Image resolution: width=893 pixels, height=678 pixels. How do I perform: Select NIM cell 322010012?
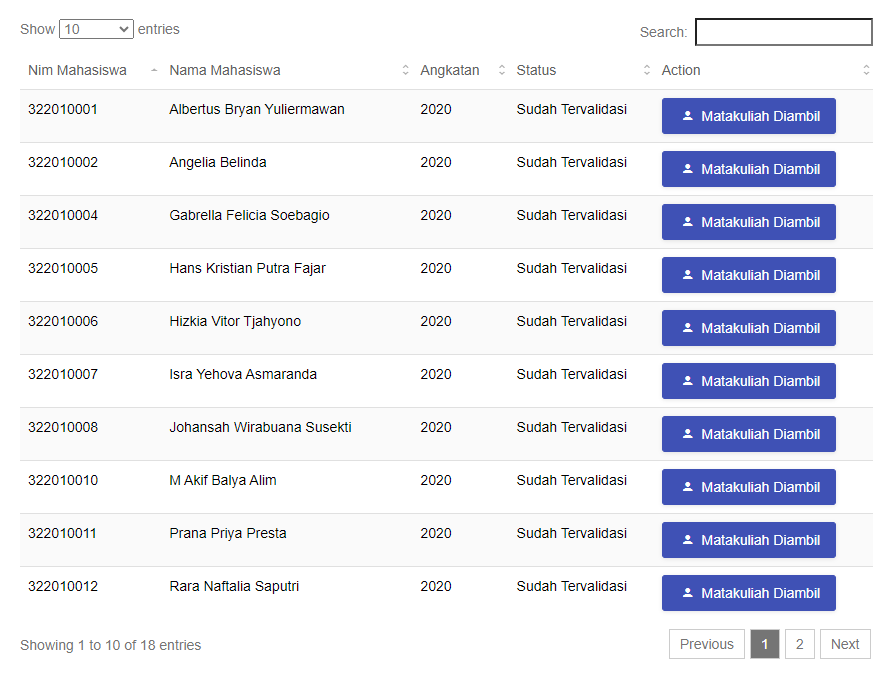(x=63, y=586)
